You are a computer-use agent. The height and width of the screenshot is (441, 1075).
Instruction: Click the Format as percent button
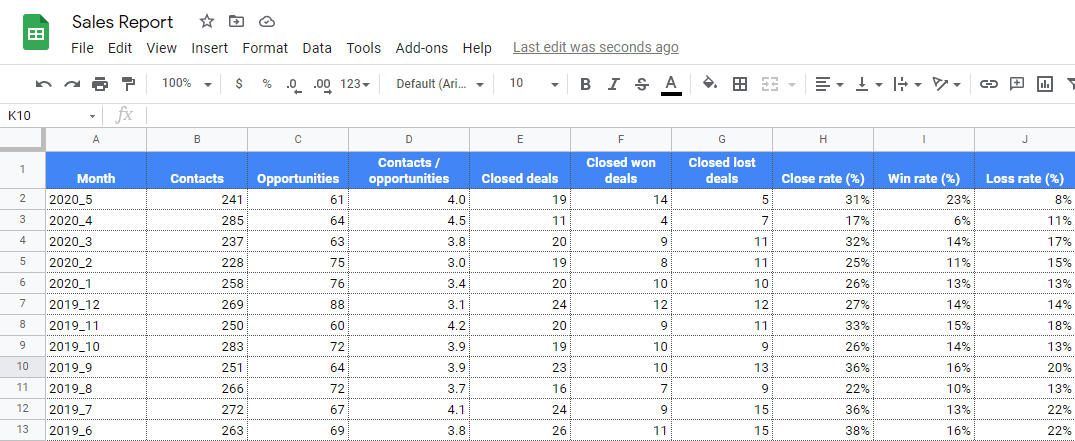[267, 84]
